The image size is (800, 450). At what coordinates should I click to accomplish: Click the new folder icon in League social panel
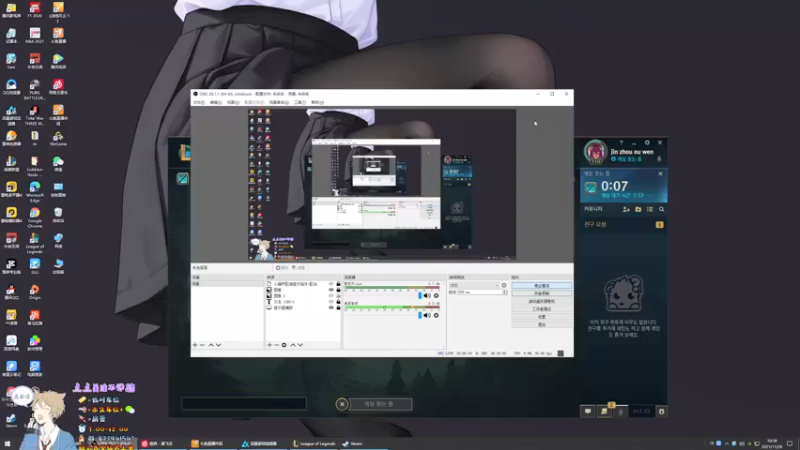638,209
